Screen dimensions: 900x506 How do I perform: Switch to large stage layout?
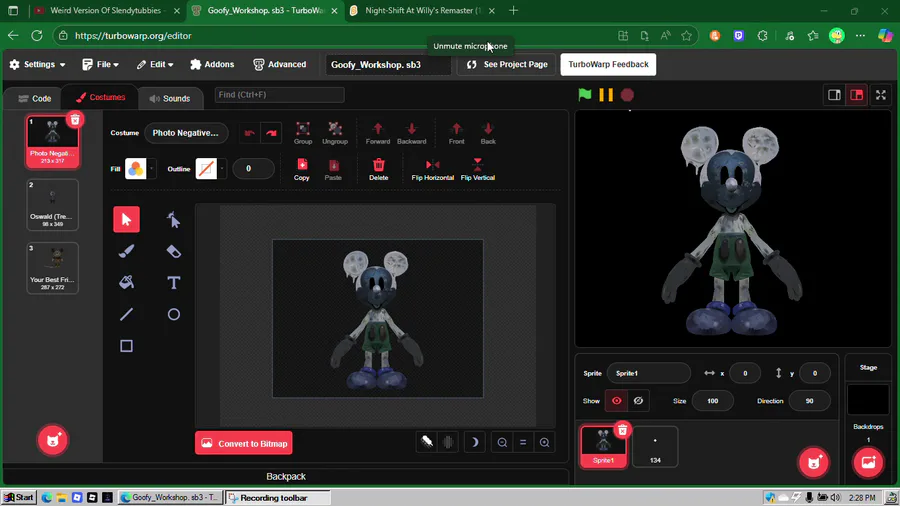pos(856,95)
